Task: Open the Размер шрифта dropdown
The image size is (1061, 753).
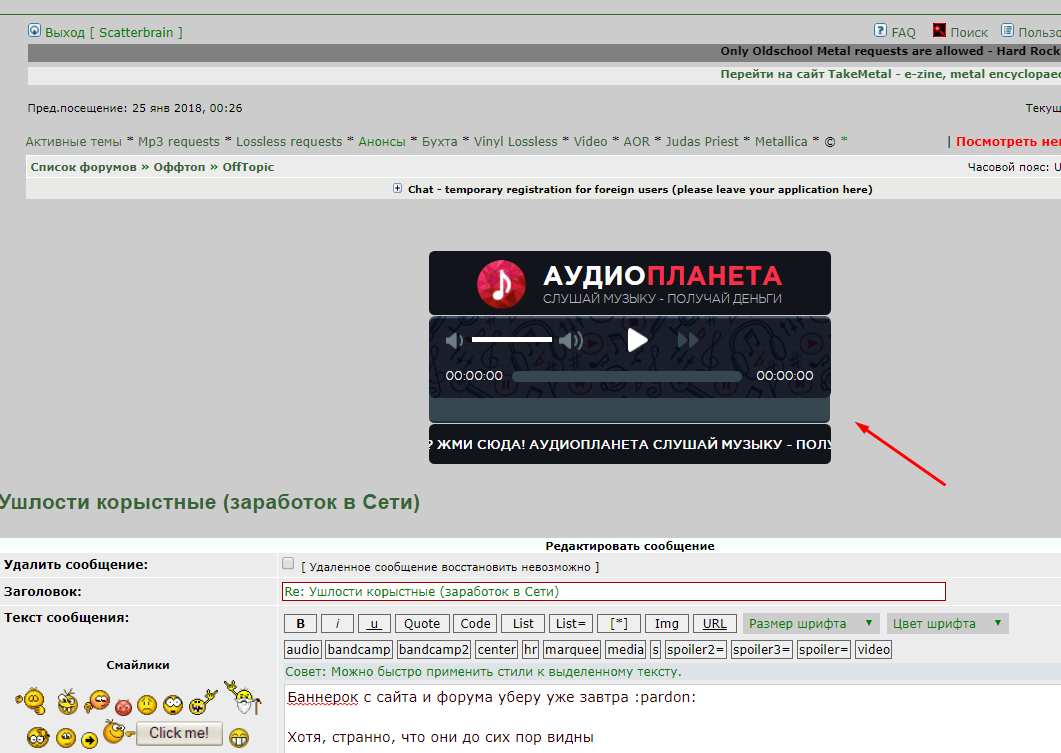Action: tap(811, 623)
